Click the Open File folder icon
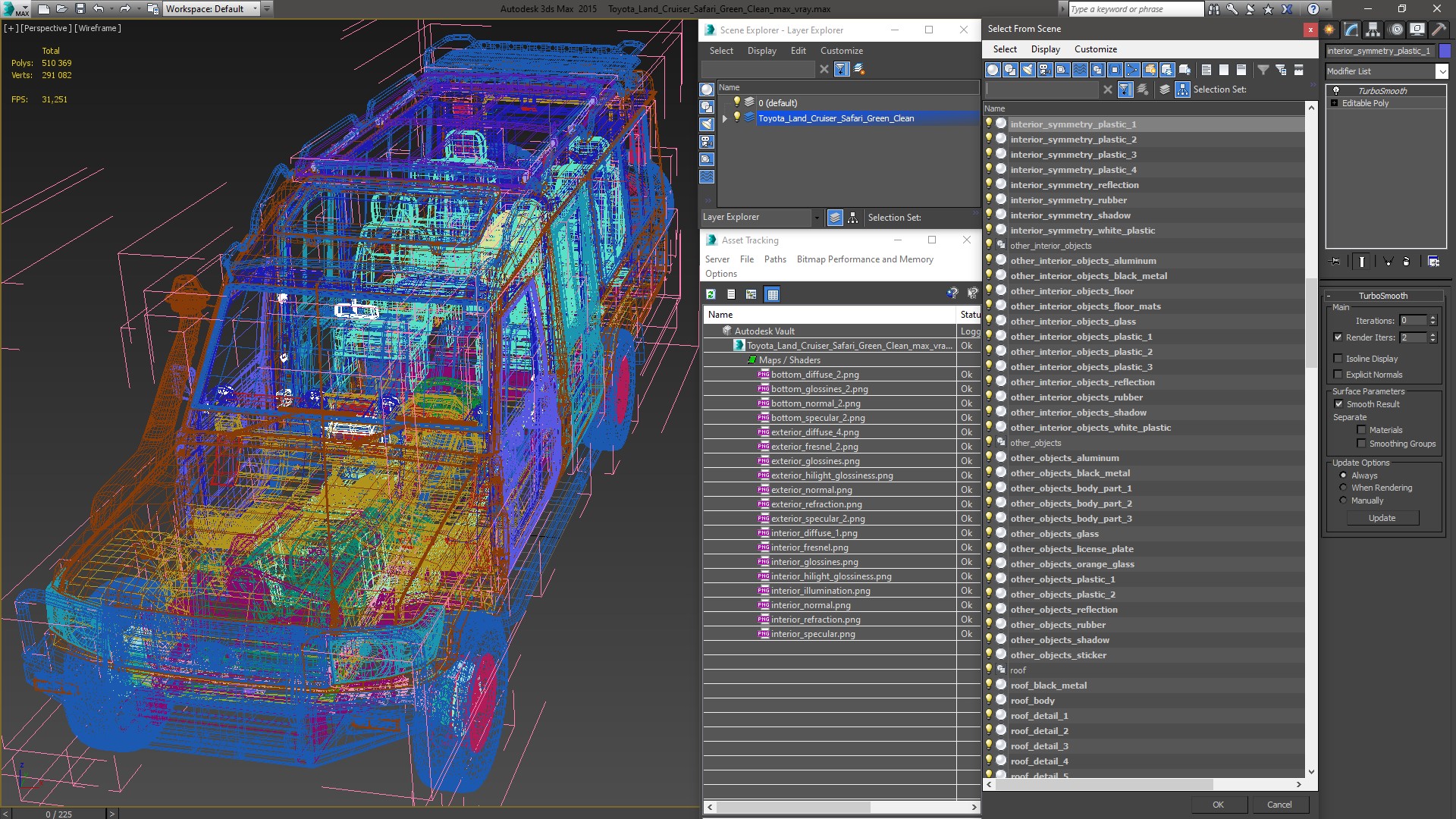Image resolution: width=1456 pixels, height=819 pixels. [61, 9]
